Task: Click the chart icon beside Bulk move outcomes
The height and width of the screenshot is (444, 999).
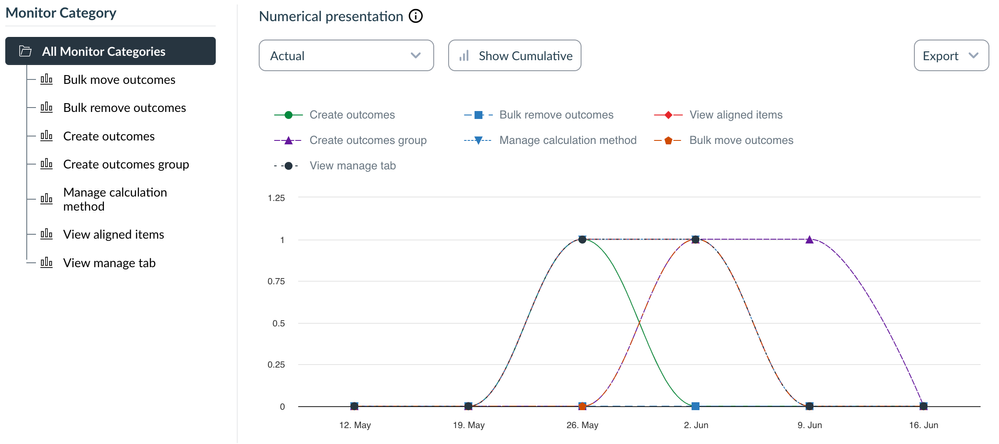Action: tap(46, 80)
